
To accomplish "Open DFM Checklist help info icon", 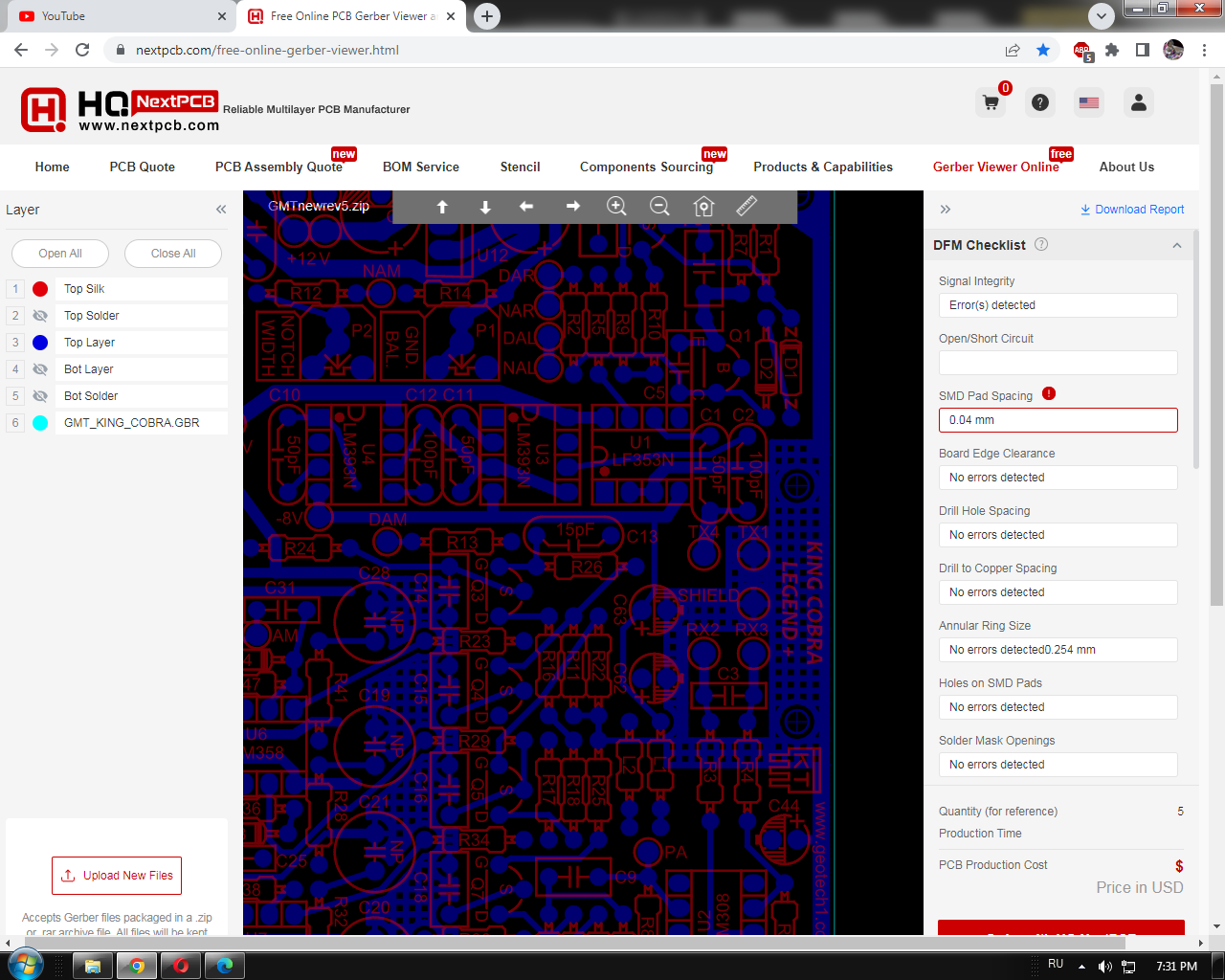I will [1041, 244].
